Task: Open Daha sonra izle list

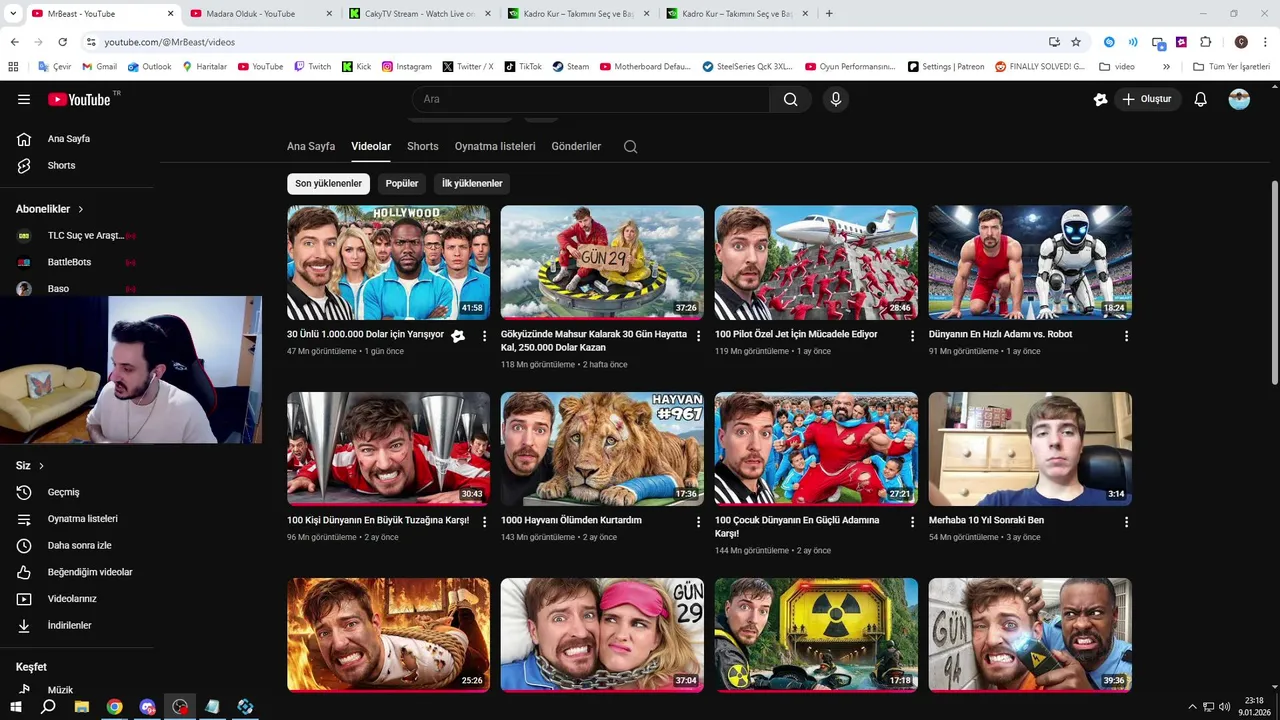Action: coord(79,545)
